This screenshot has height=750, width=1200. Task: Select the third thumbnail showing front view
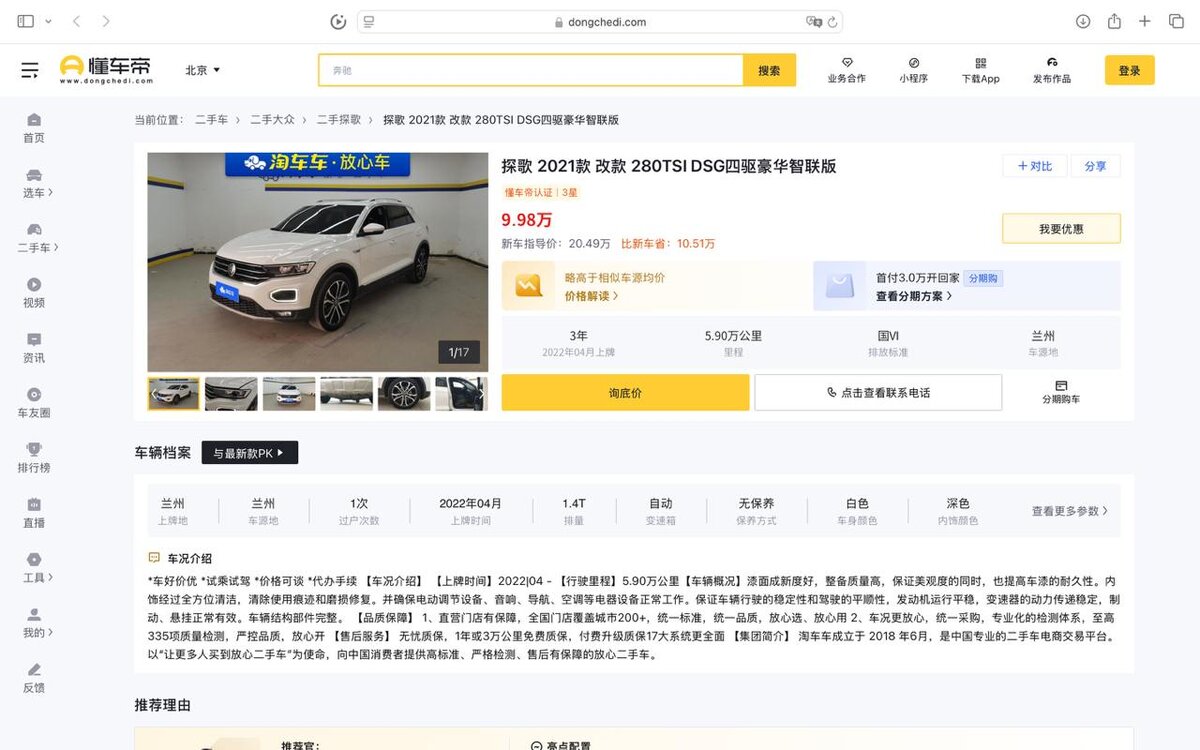tap(289, 393)
